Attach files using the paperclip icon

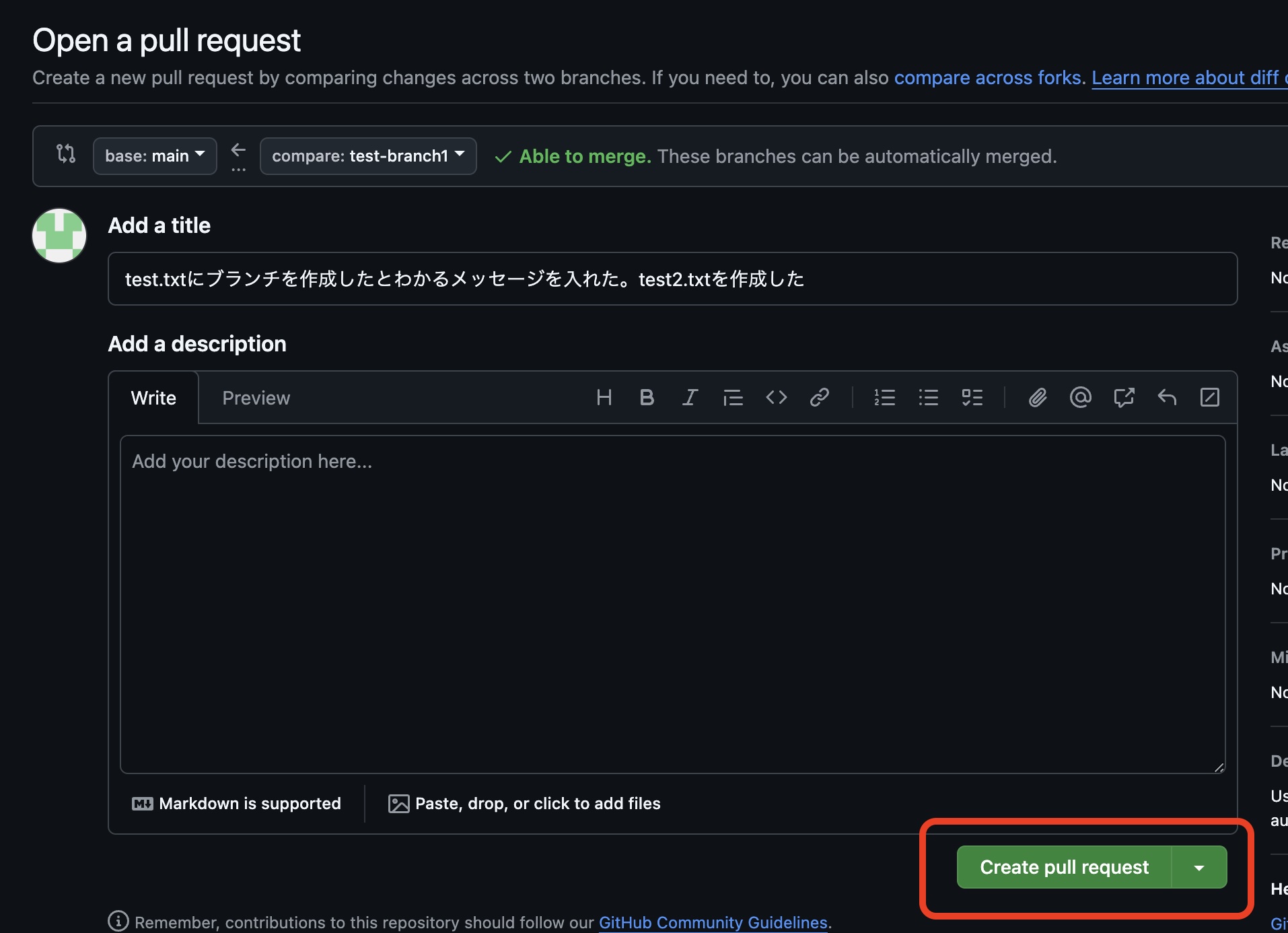(x=1037, y=397)
